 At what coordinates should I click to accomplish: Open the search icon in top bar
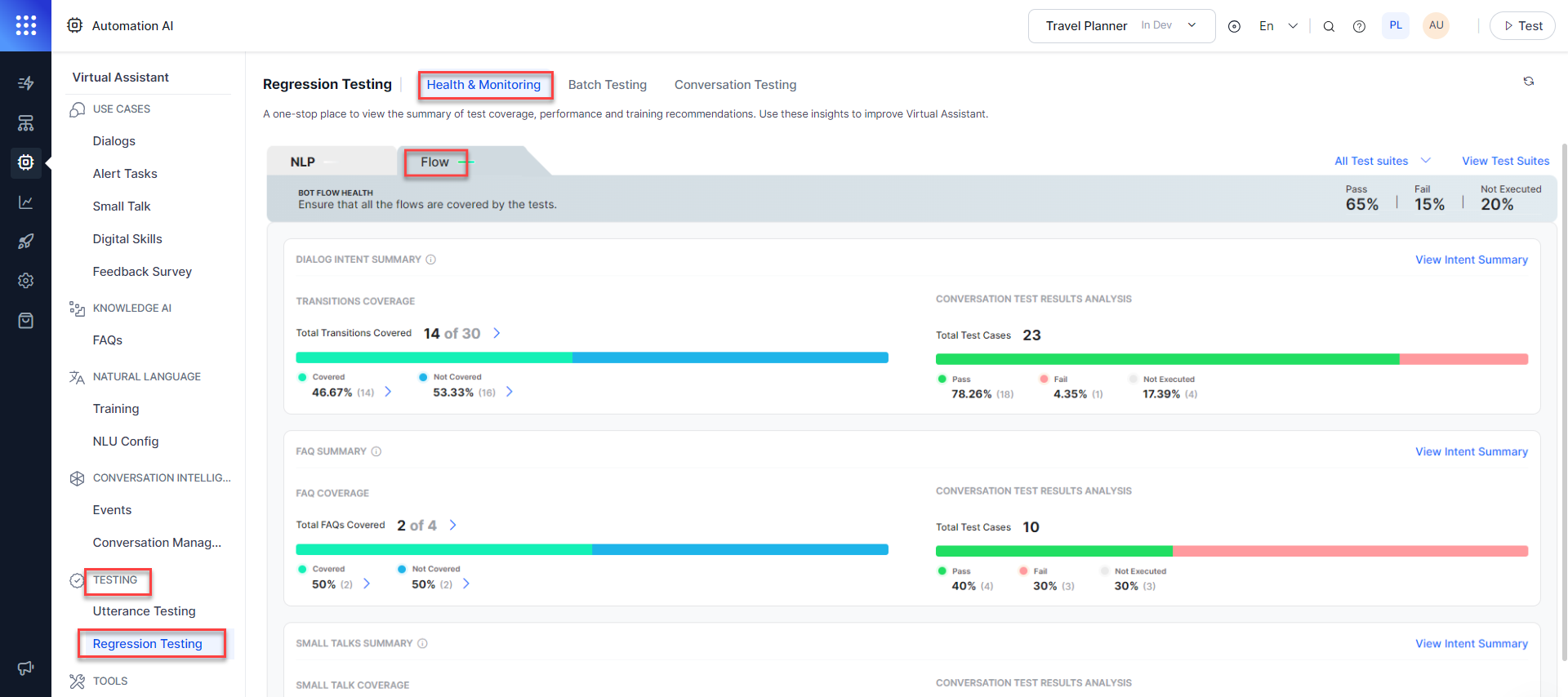coord(1329,26)
